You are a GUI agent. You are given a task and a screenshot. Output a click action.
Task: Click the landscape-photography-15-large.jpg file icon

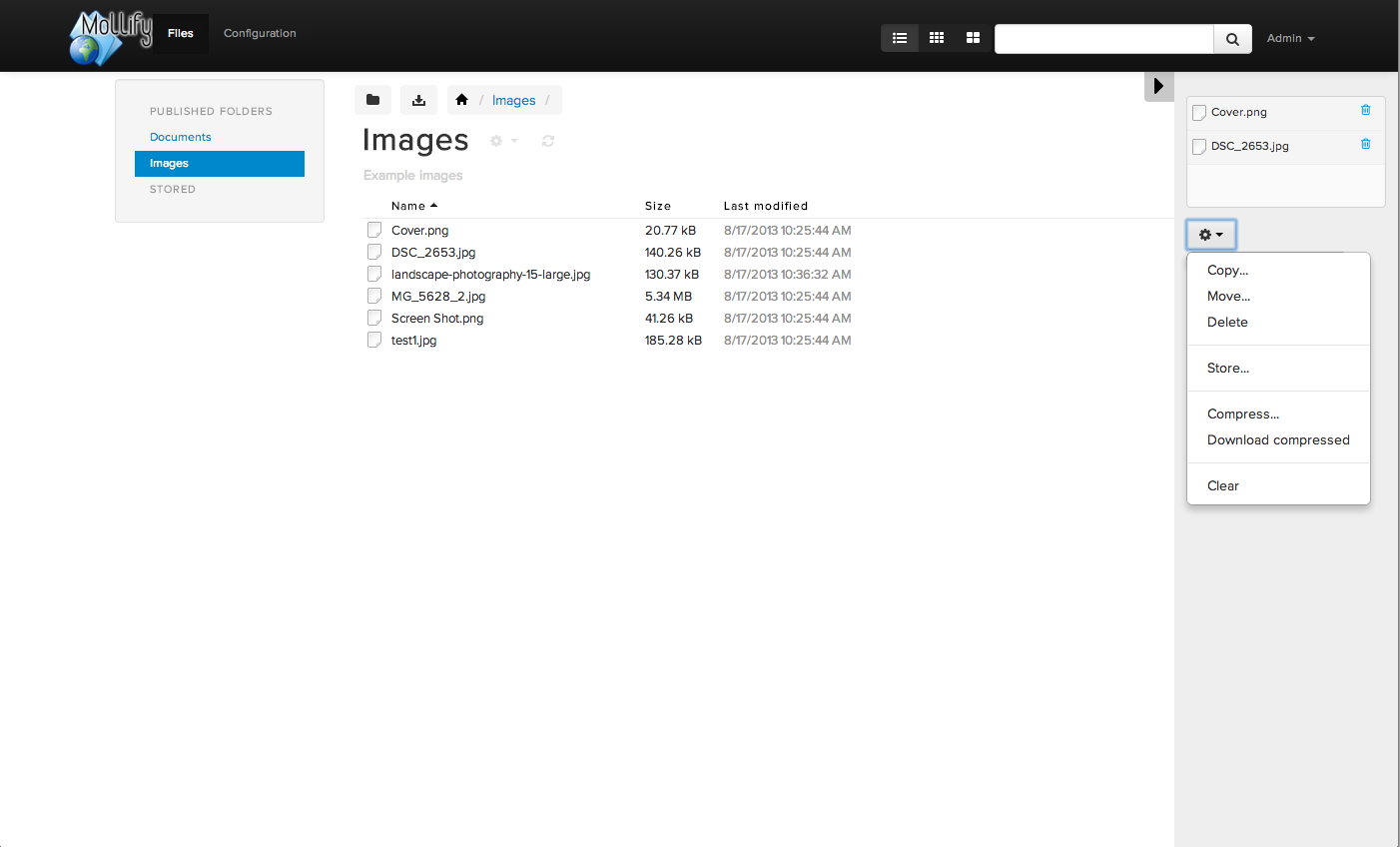374,274
